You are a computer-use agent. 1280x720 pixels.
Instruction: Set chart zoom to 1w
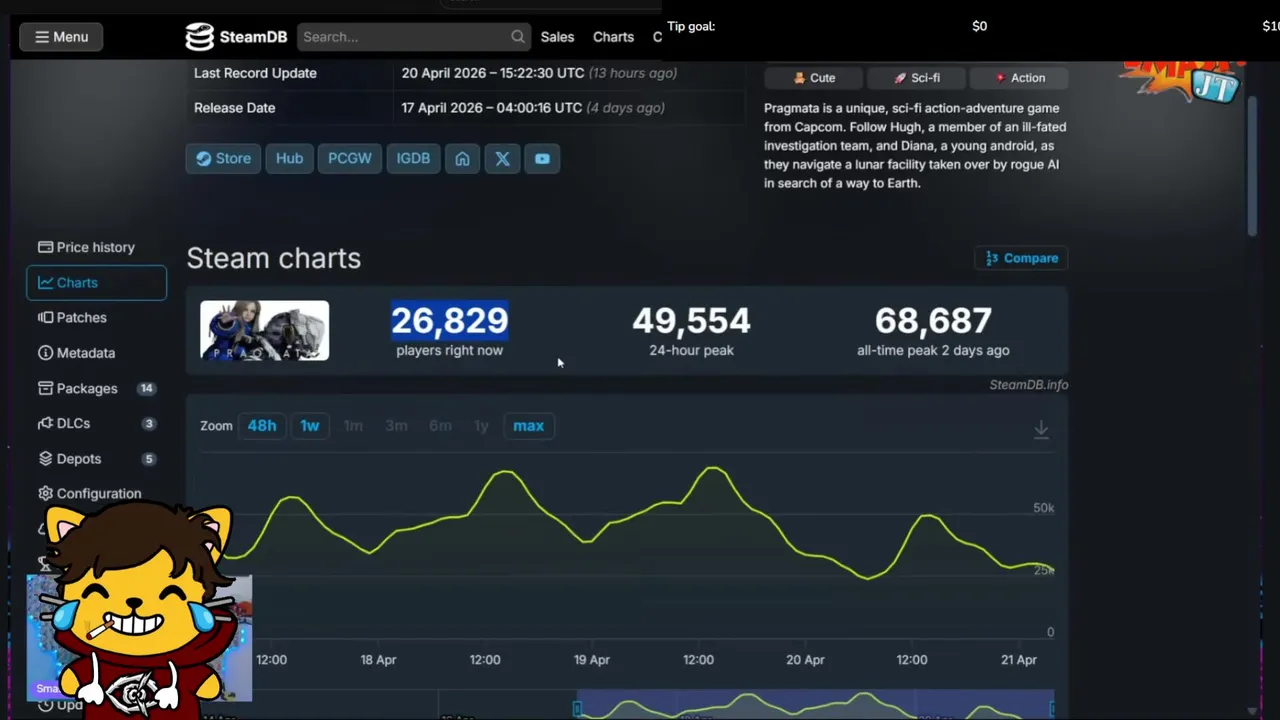pyautogui.click(x=310, y=426)
